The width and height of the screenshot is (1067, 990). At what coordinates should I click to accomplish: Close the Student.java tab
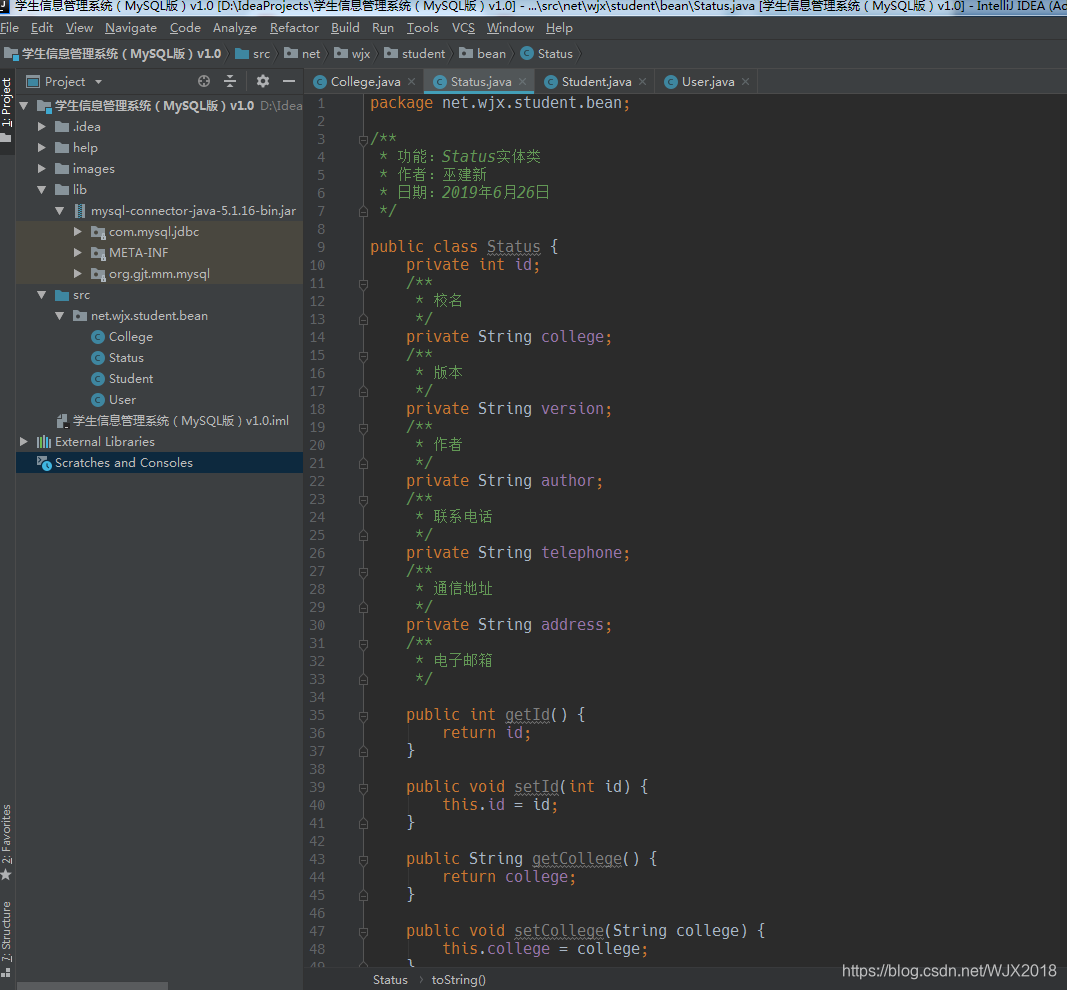click(x=642, y=82)
